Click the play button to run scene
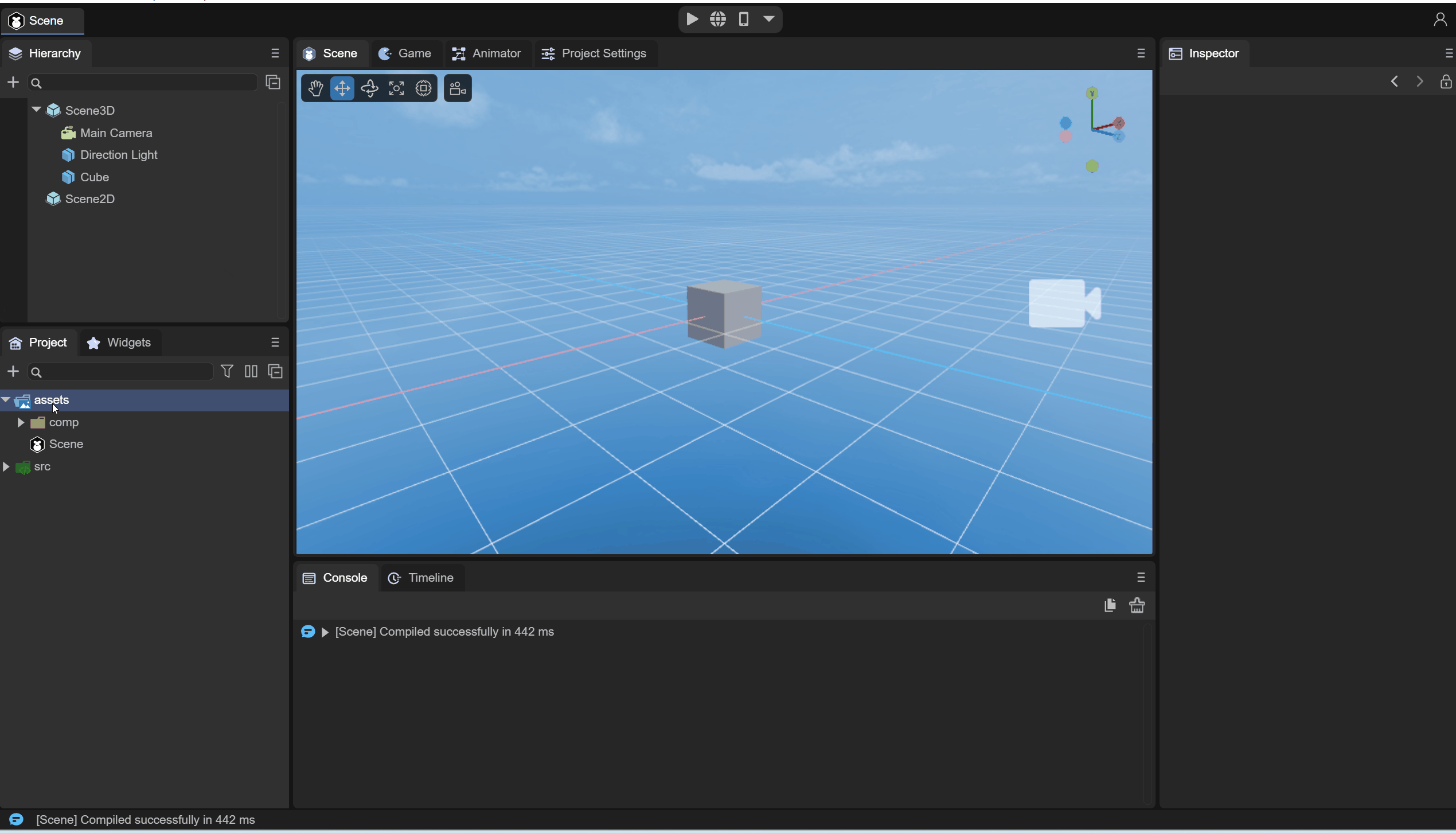1456x833 pixels. pos(692,20)
